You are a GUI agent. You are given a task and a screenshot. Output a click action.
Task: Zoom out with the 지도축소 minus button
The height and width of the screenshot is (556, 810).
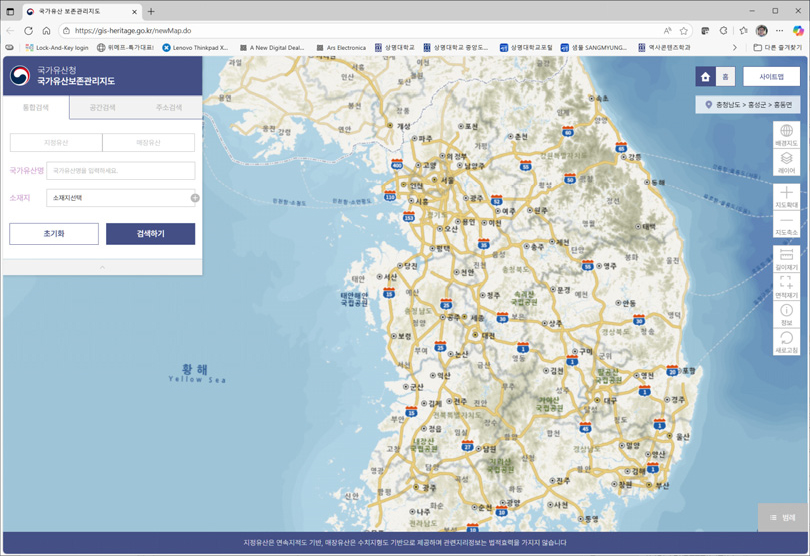coord(786,225)
